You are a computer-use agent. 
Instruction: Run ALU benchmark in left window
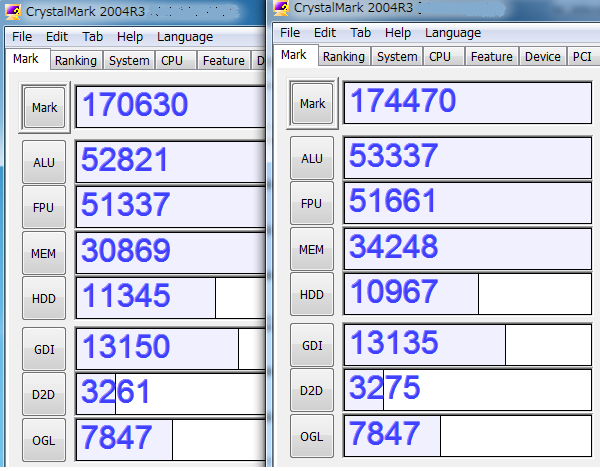click(x=44, y=162)
